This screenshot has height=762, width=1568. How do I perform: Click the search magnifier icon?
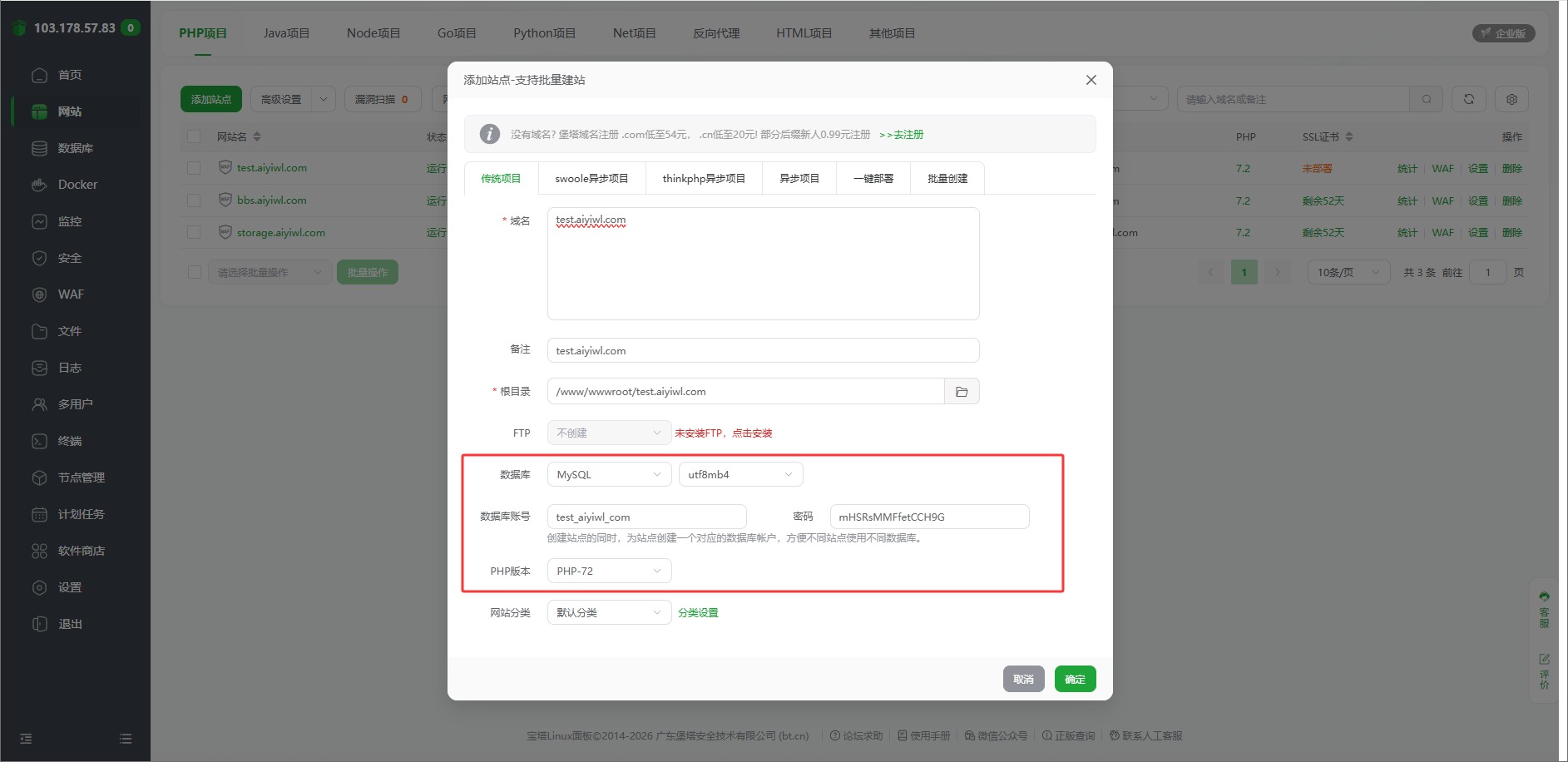(1427, 99)
